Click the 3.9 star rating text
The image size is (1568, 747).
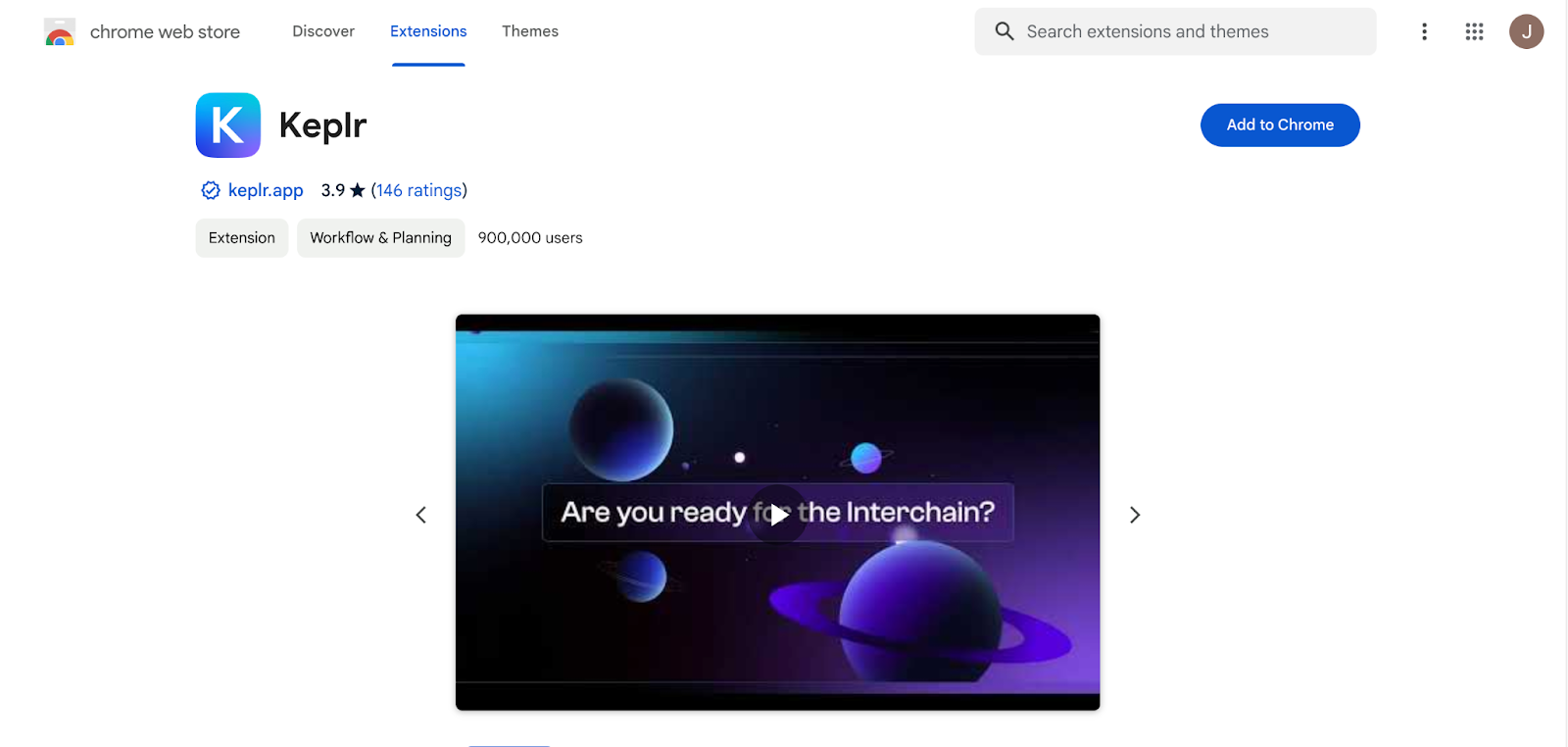point(343,190)
